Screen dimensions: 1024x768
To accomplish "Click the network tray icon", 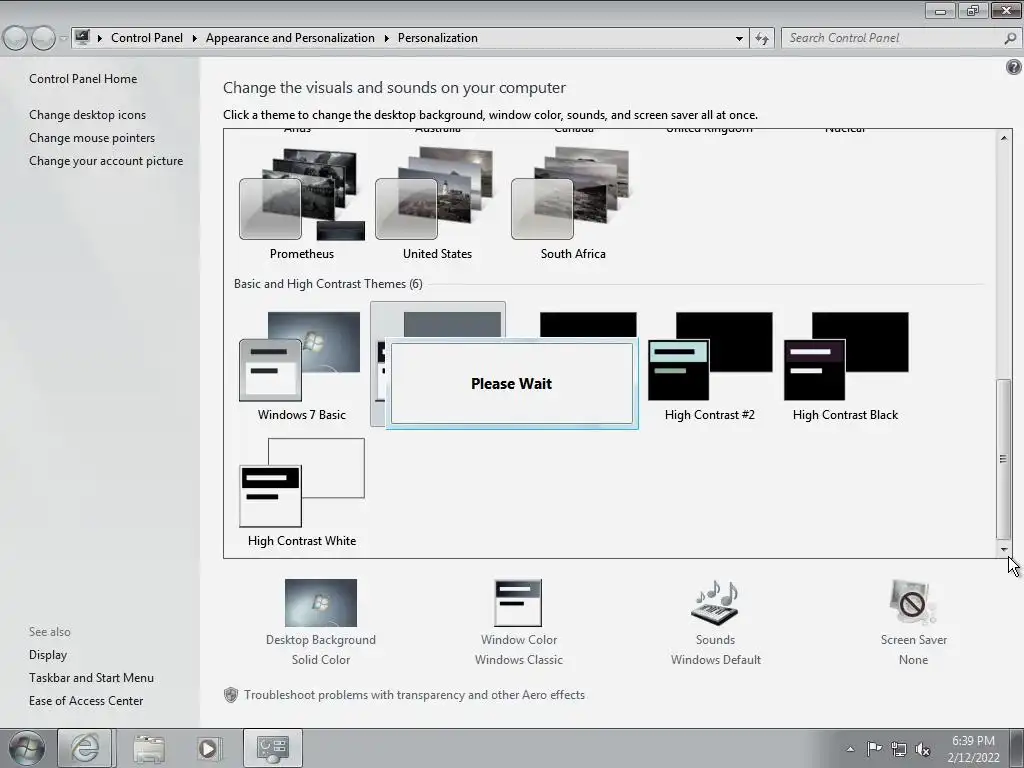I will point(899,749).
